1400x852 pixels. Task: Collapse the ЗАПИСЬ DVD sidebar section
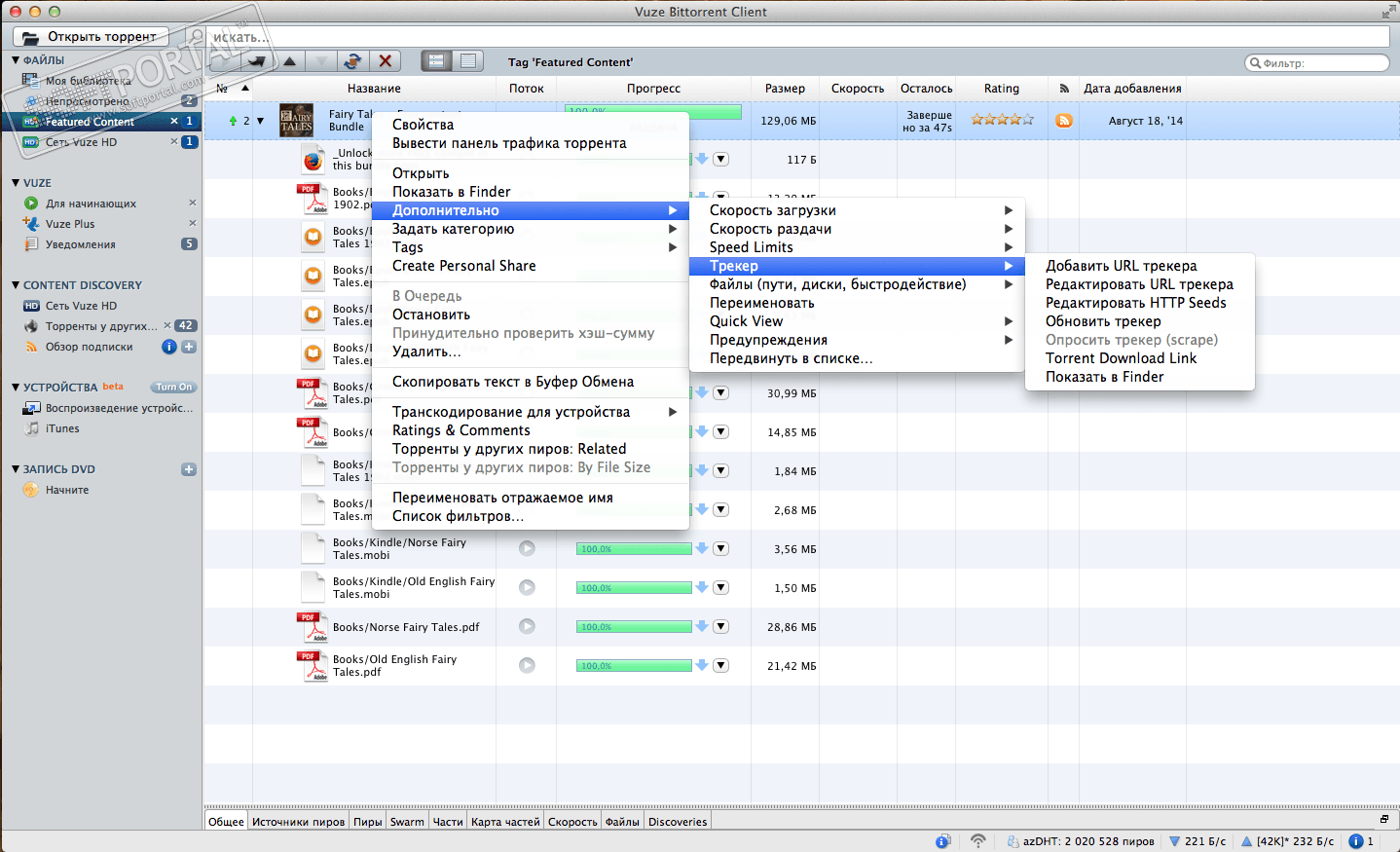(16, 469)
